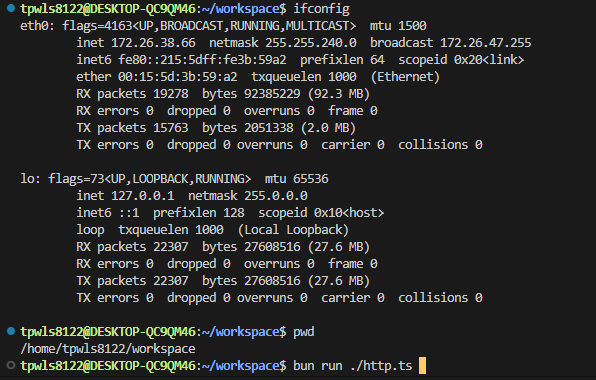The image size is (596, 380).
Task: Click broadcast address 172.26.47.255
Action: [x=485, y=43]
